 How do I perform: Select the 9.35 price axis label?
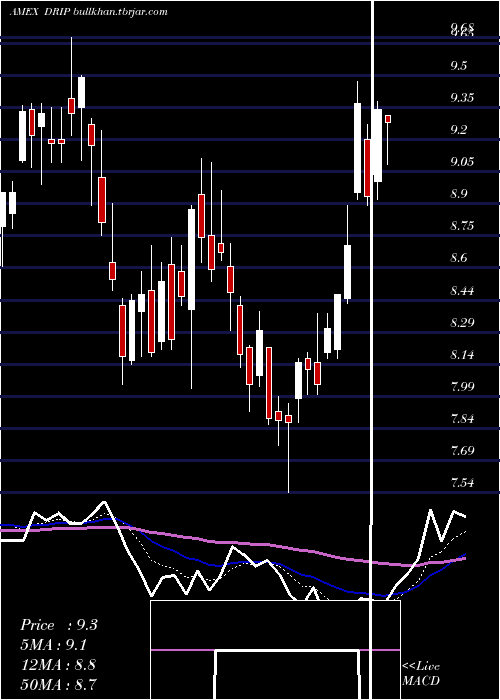[462, 98]
